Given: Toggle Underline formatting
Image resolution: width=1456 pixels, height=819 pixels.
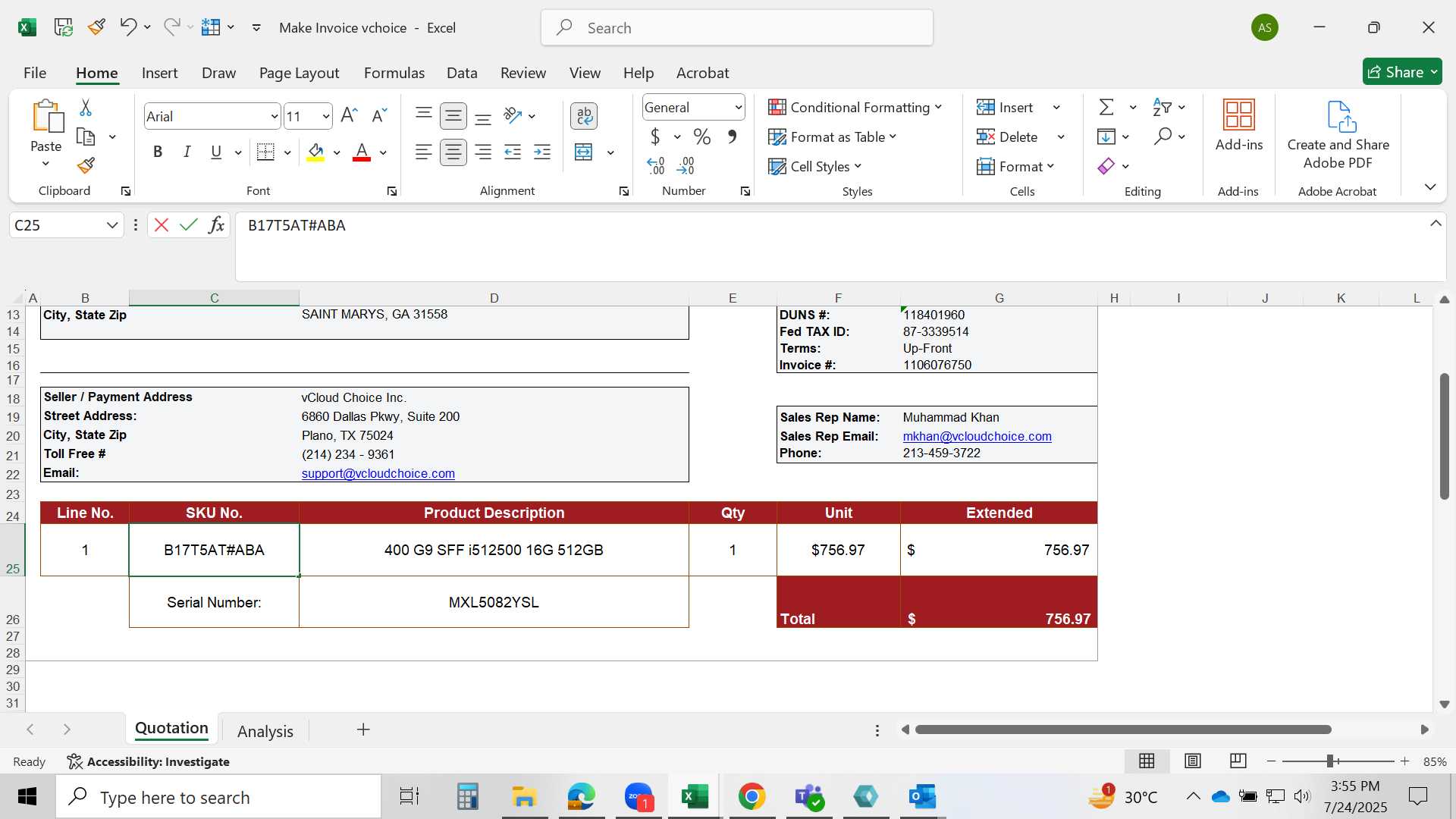Looking at the screenshot, I should pos(216,152).
